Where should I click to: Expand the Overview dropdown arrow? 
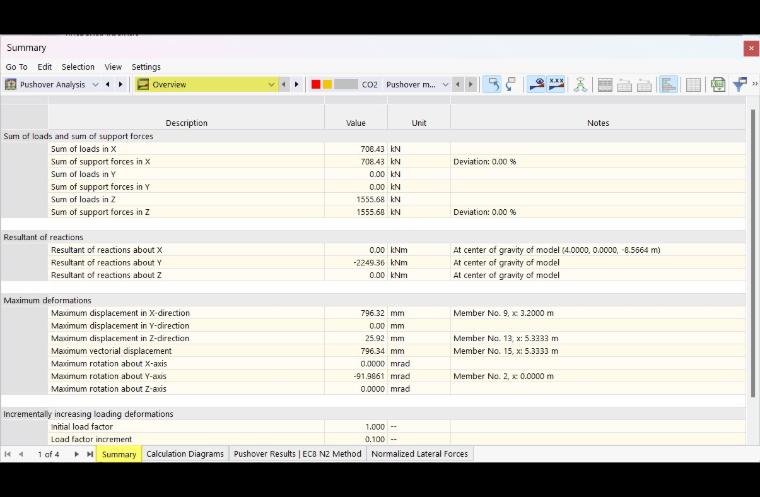point(271,84)
